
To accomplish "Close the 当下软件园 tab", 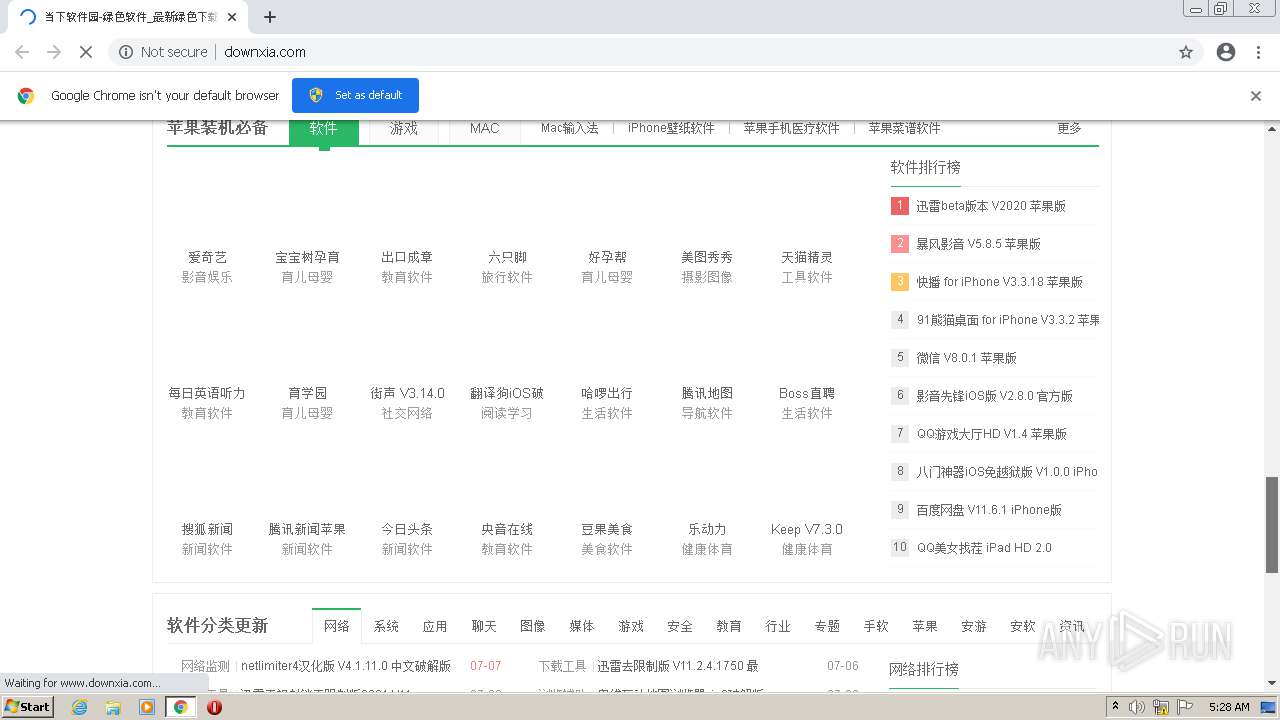I will click(232, 17).
